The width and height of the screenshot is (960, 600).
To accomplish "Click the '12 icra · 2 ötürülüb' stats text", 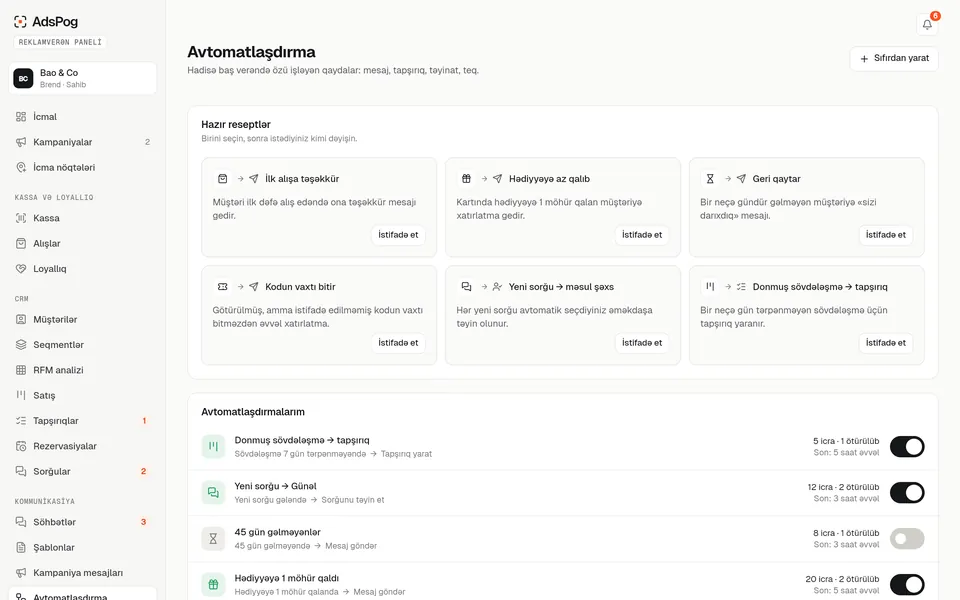I will (x=843, y=487).
